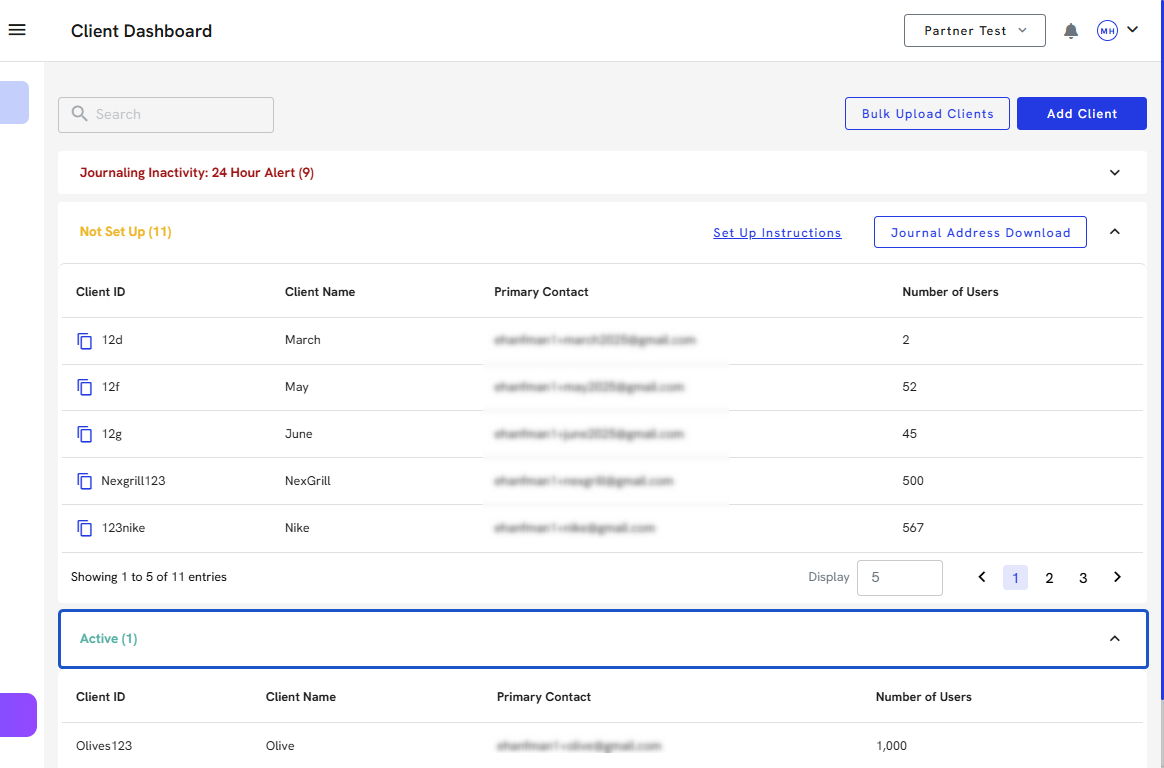Expand the Journaling Inactivity alert section
The image size is (1164, 768).
tap(1115, 173)
